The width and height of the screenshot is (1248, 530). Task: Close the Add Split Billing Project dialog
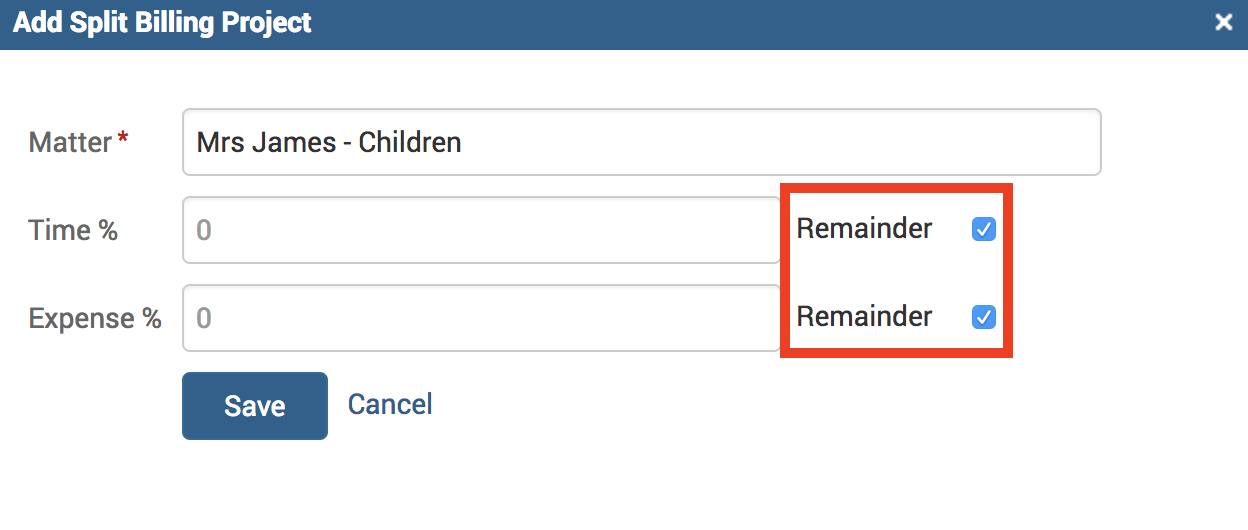tap(1223, 23)
